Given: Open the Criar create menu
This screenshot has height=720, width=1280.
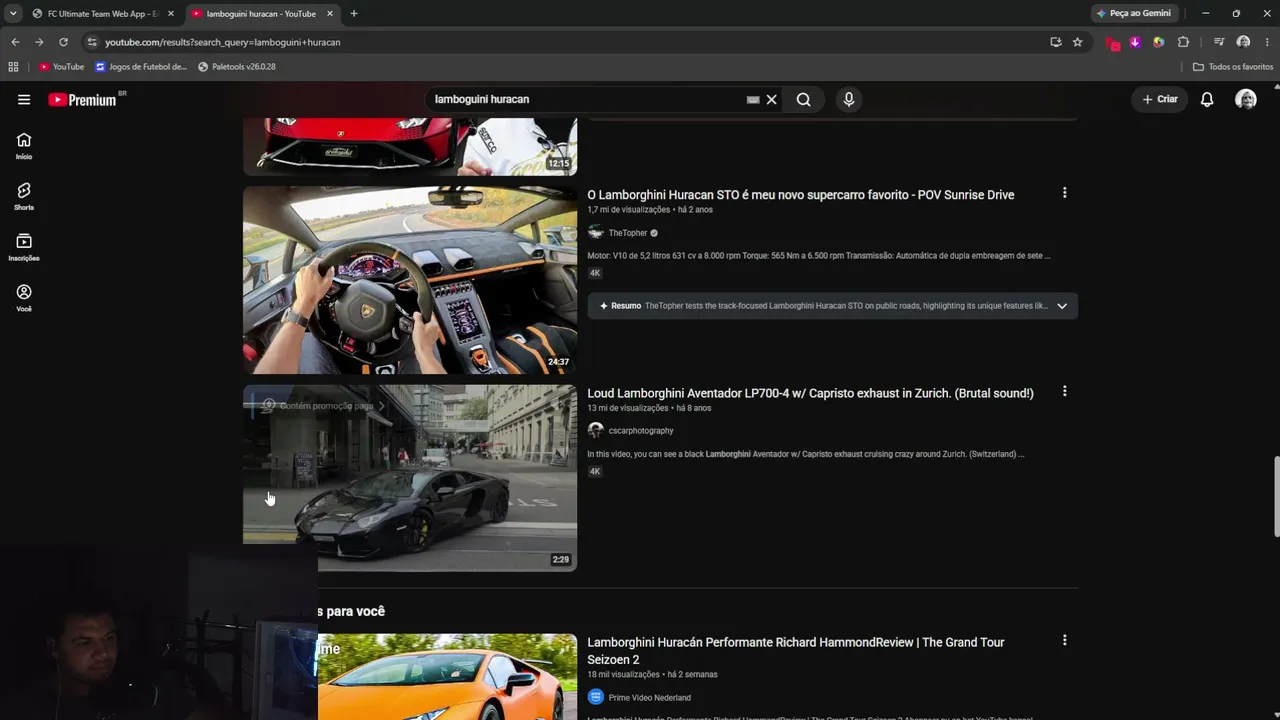Looking at the screenshot, I should click(1160, 99).
